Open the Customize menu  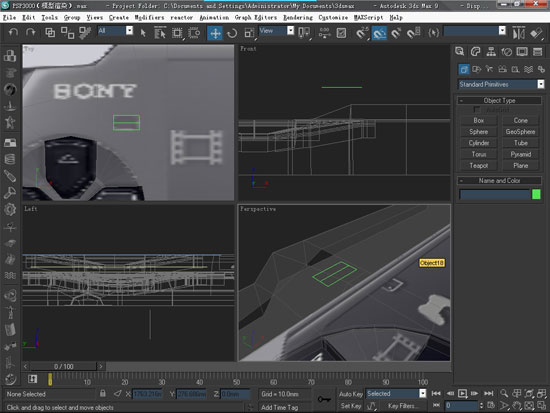(x=333, y=17)
